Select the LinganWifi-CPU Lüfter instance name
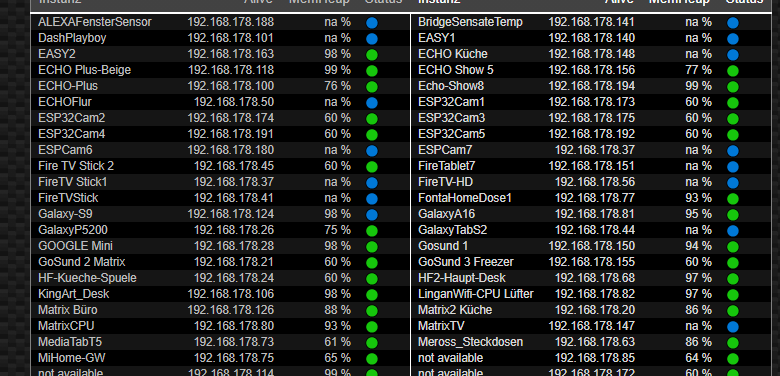This screenshot has width=780, height=376. pyautogui.click(x=476, y=294)
